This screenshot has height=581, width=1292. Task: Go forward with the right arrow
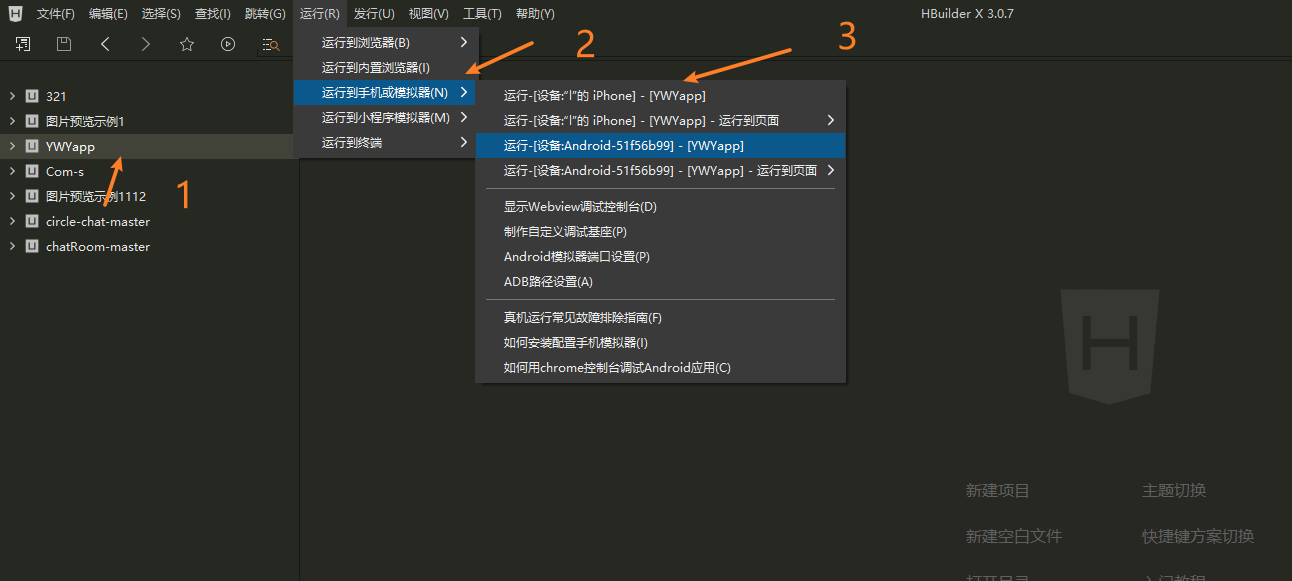146,44
